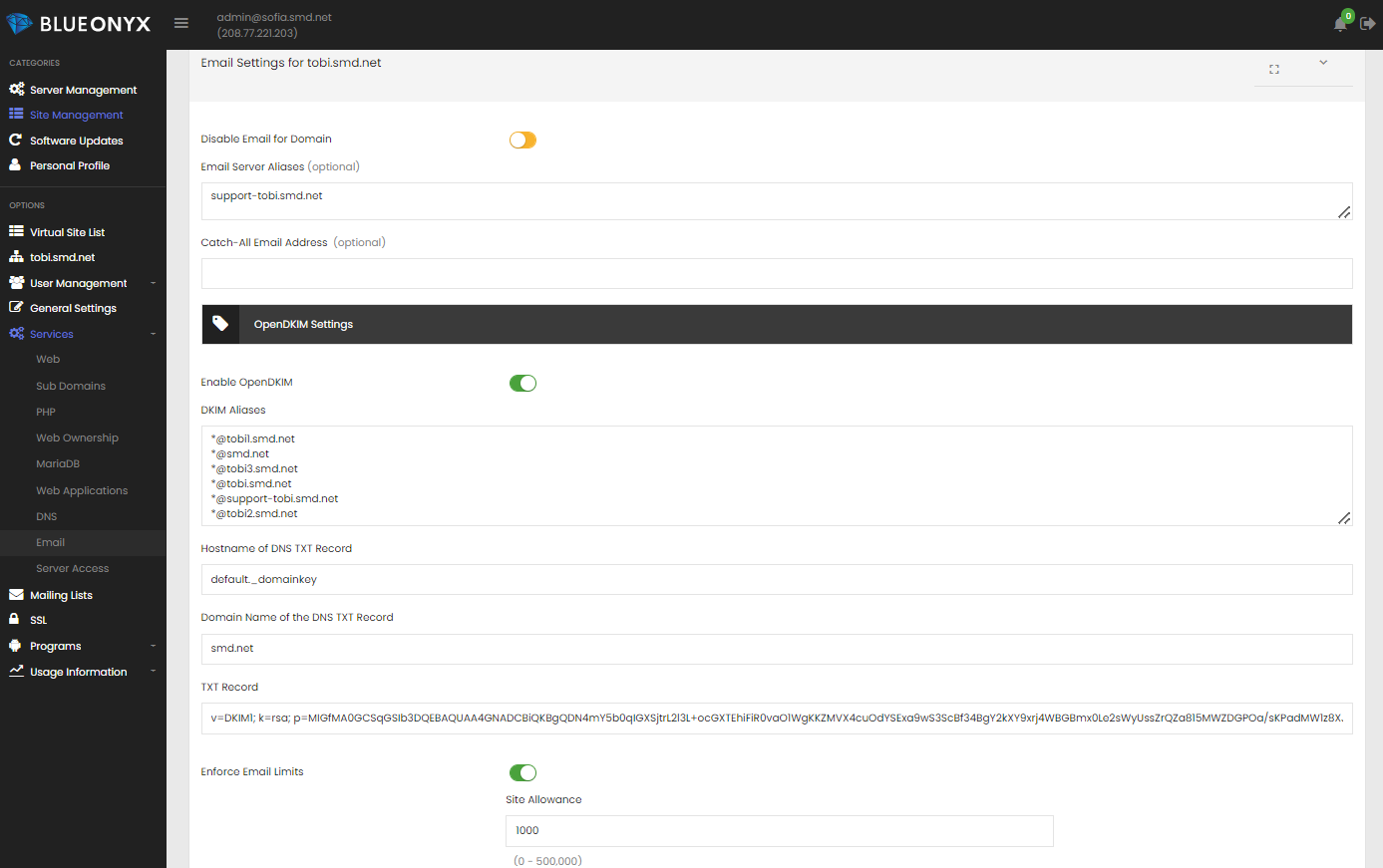Click the TXT Record DKIM key field
Screen dimensions: 1383x868
click(x=777, y=719)
